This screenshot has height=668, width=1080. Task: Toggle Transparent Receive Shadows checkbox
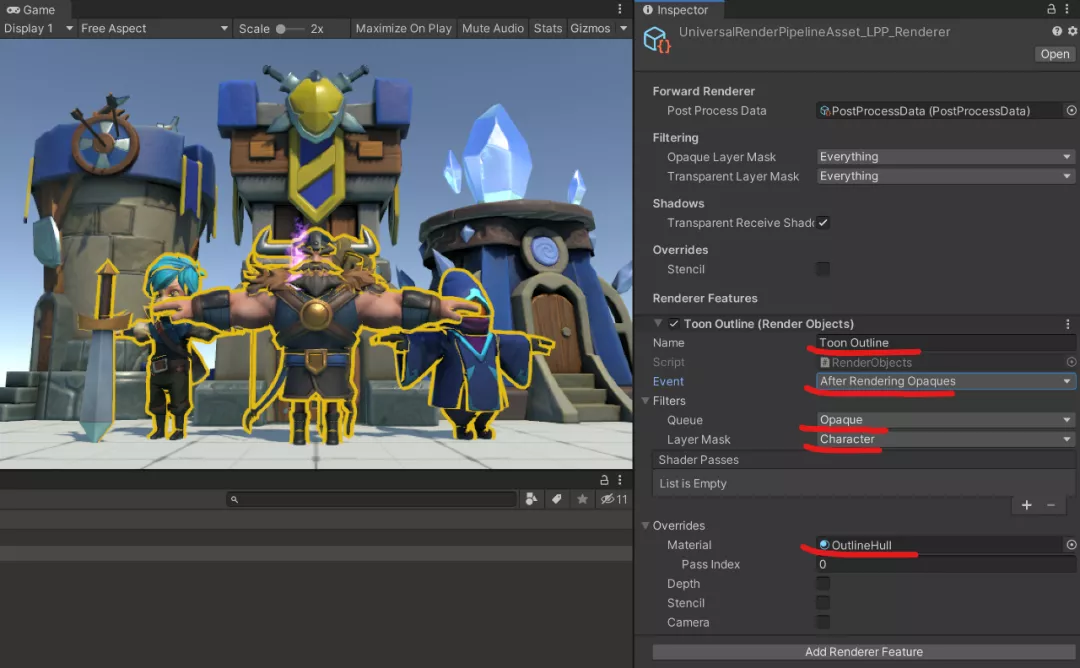pos(823,222)
